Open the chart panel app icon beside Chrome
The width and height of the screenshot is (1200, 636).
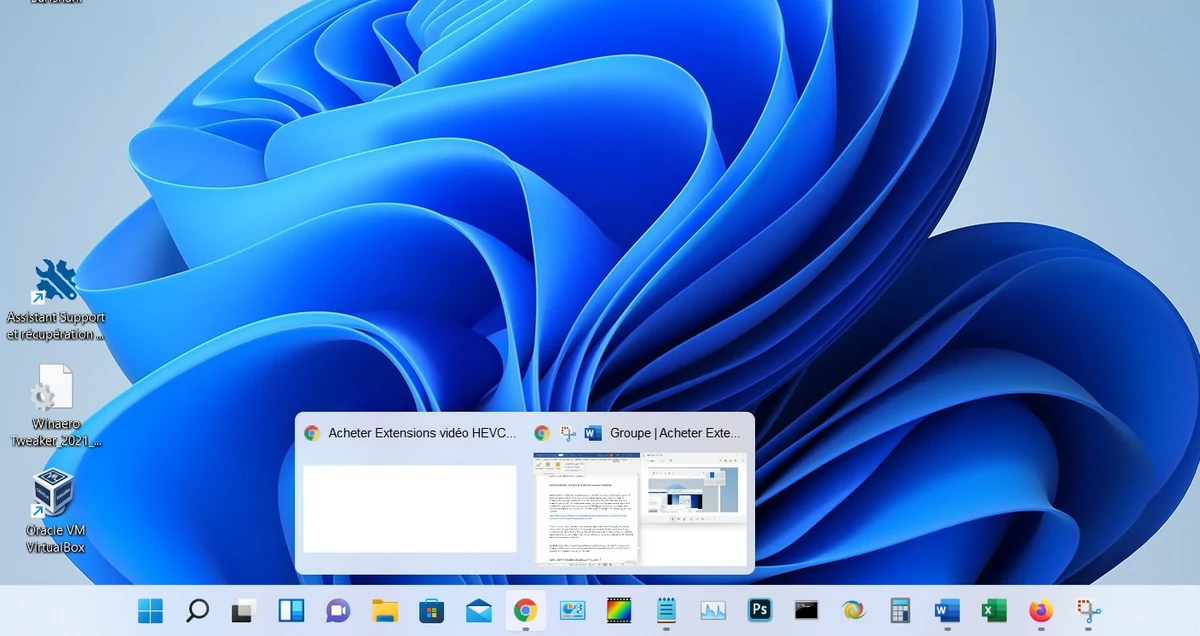(572, 610)
